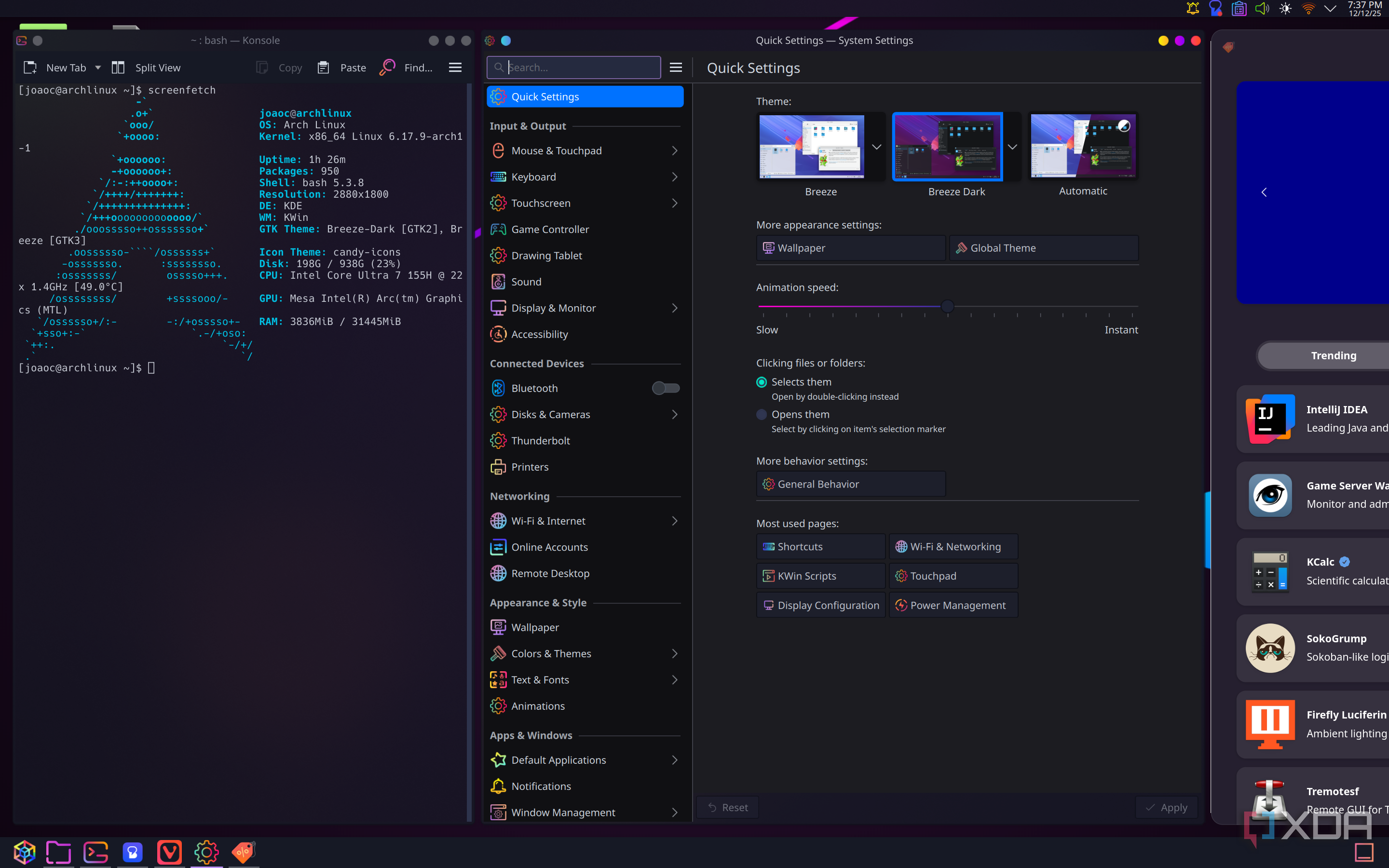Select 'Opens them' radio option
The width and height of the screenshot is (1389, 868).
pyautogui.click(x=762, y=415)
